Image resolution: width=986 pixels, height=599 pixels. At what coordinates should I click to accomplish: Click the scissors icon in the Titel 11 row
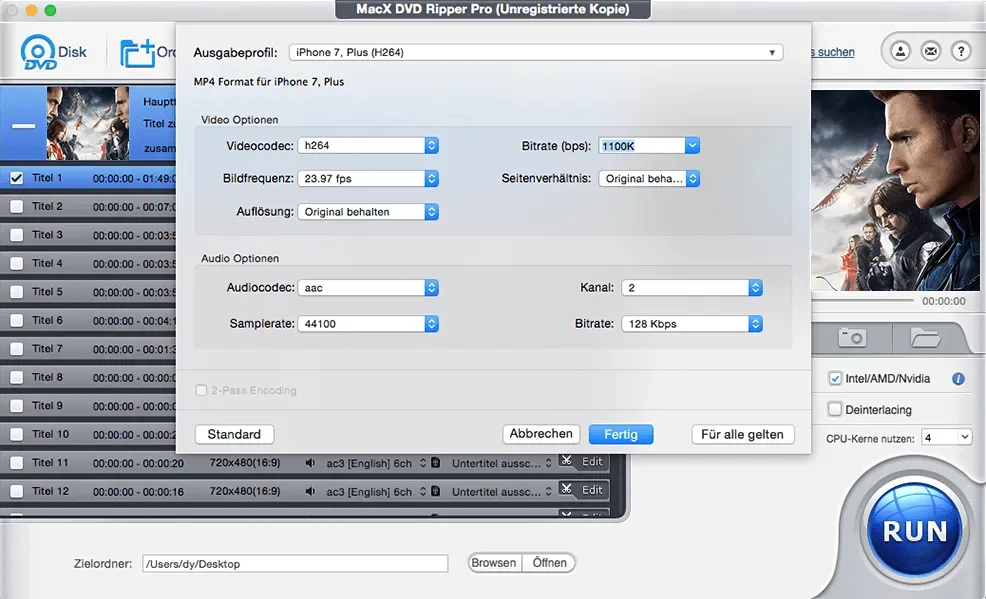567,461
